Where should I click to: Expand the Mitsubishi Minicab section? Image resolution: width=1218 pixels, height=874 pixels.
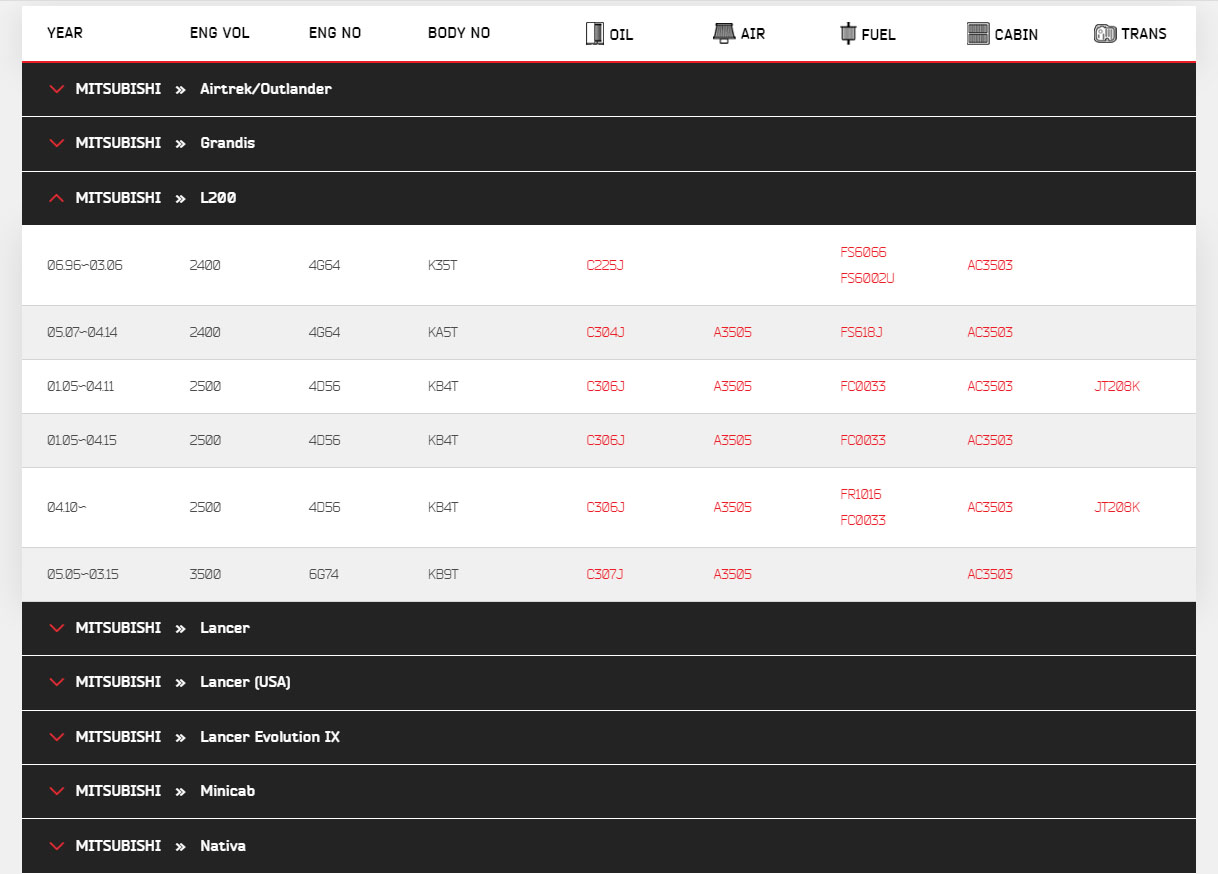pos(609,791)
